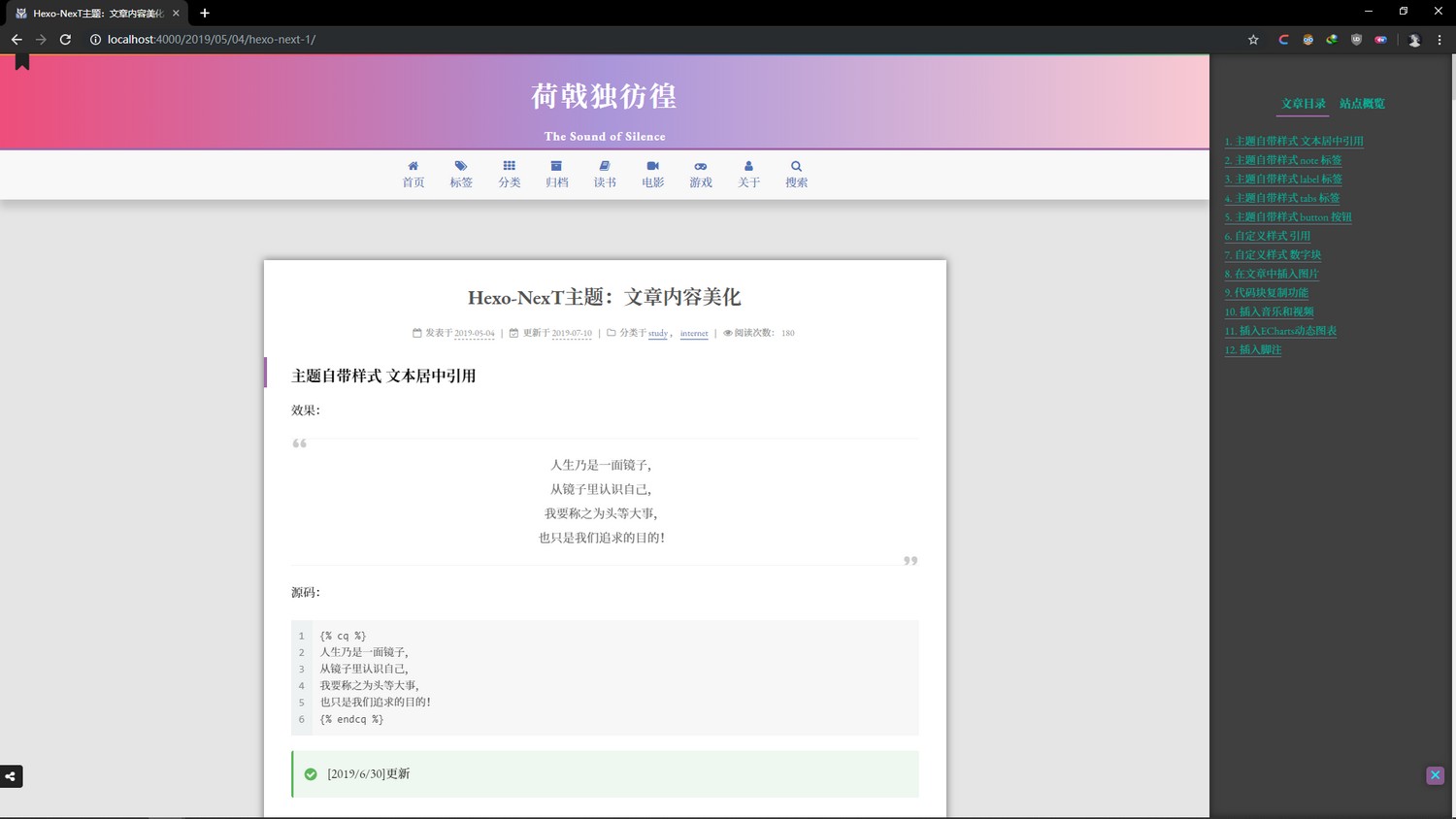Viewport: 1456px width, 819px height.
Task: Click code line {% endcq %}
Action: tap(351, 719)
